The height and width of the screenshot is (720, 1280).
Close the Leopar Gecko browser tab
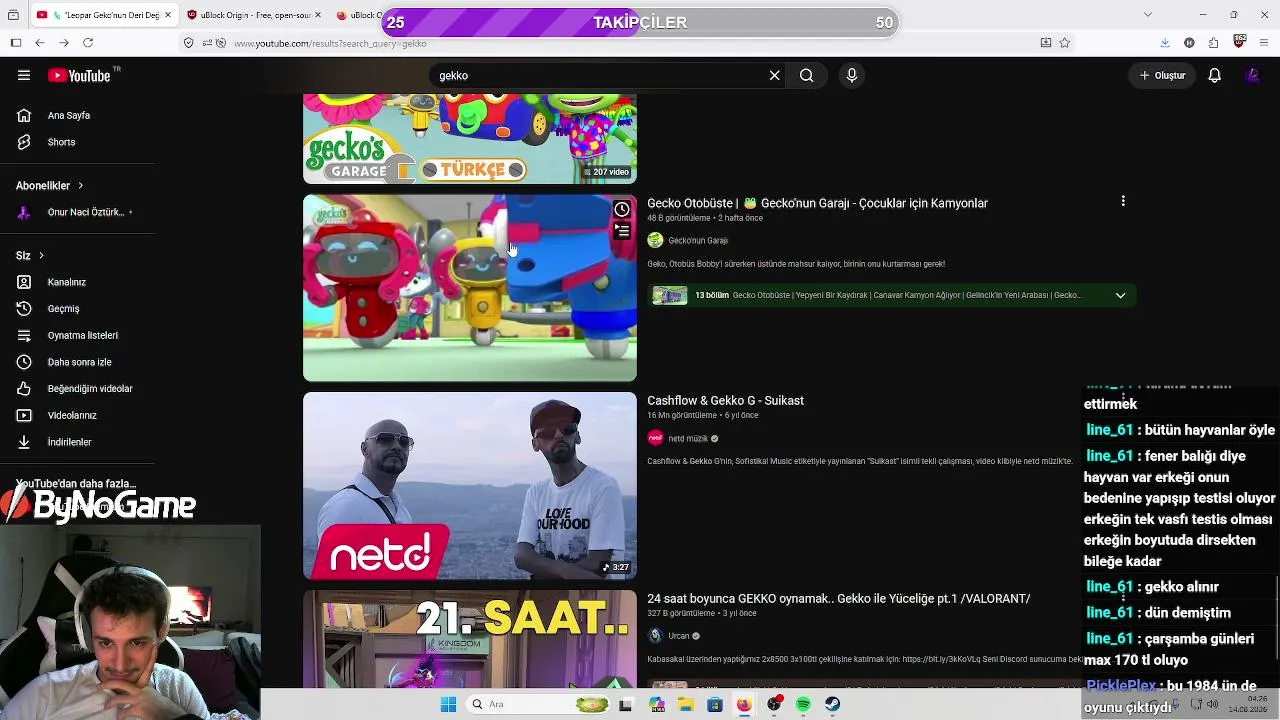click(x=166, y=15)
